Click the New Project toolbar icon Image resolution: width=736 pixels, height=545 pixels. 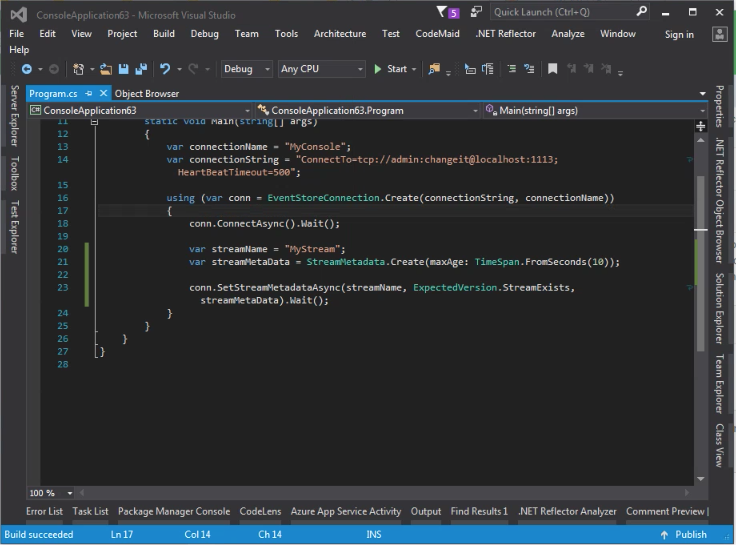coord(78,69)
